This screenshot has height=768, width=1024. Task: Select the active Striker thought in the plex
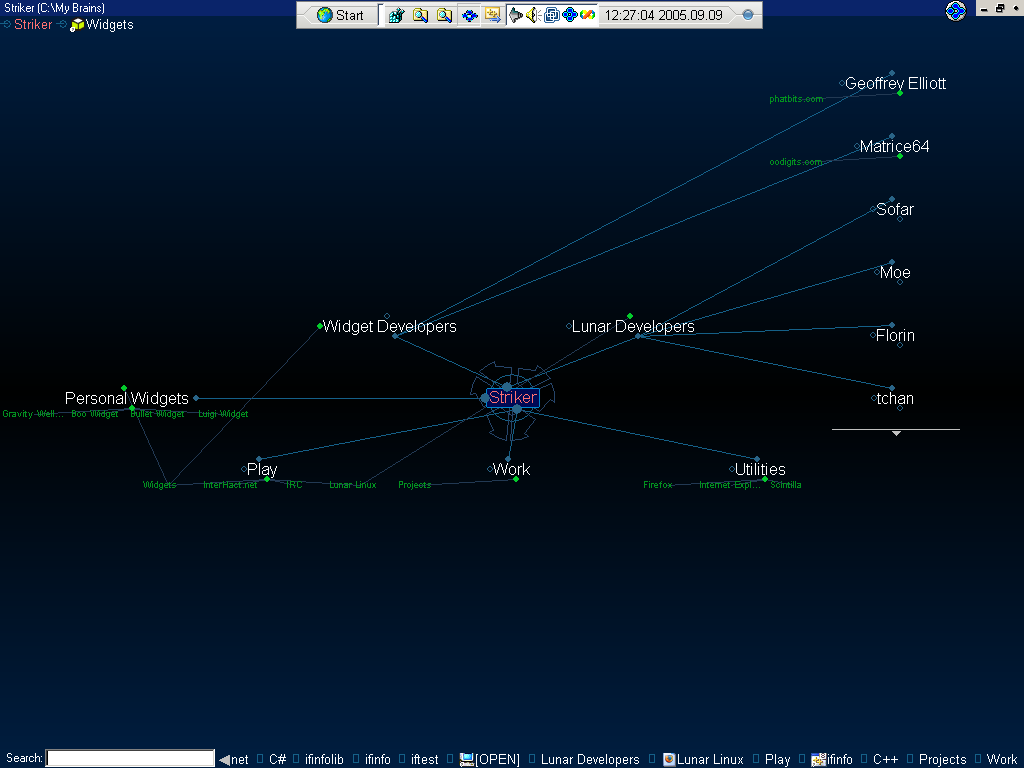point(513,398)
